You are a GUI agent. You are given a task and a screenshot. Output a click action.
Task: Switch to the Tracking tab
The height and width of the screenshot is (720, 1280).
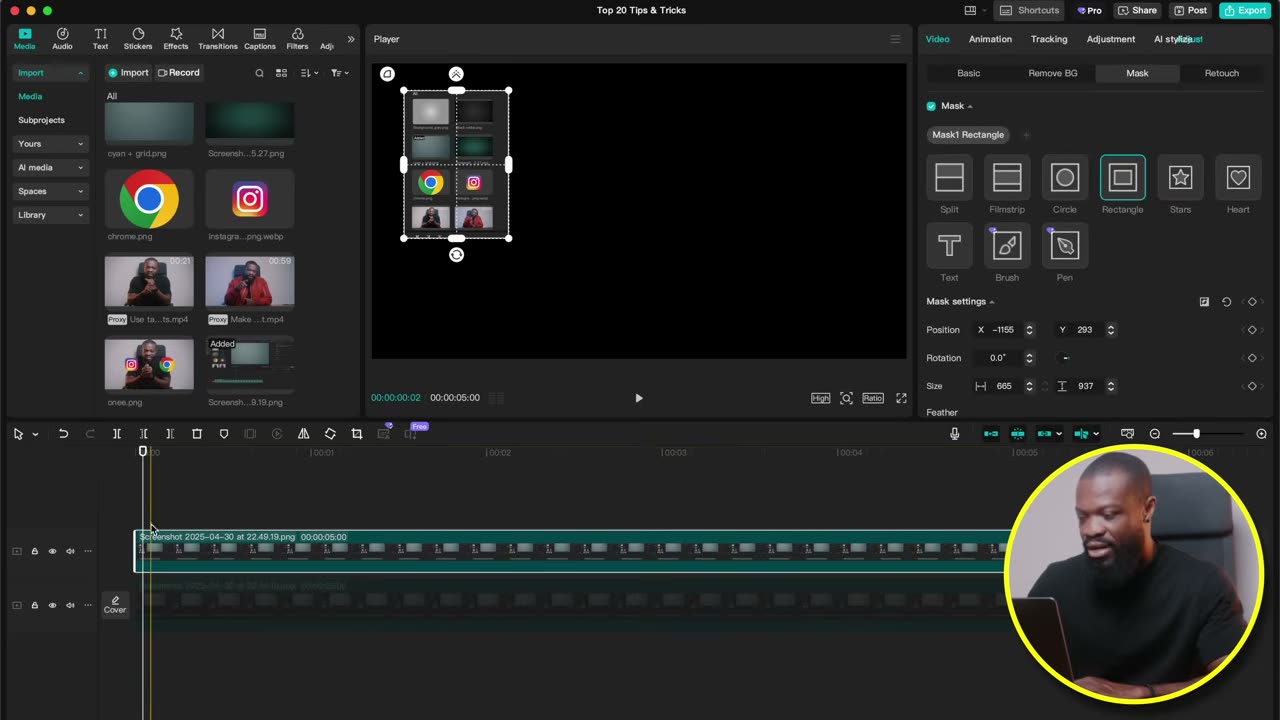click(1049, 39)
